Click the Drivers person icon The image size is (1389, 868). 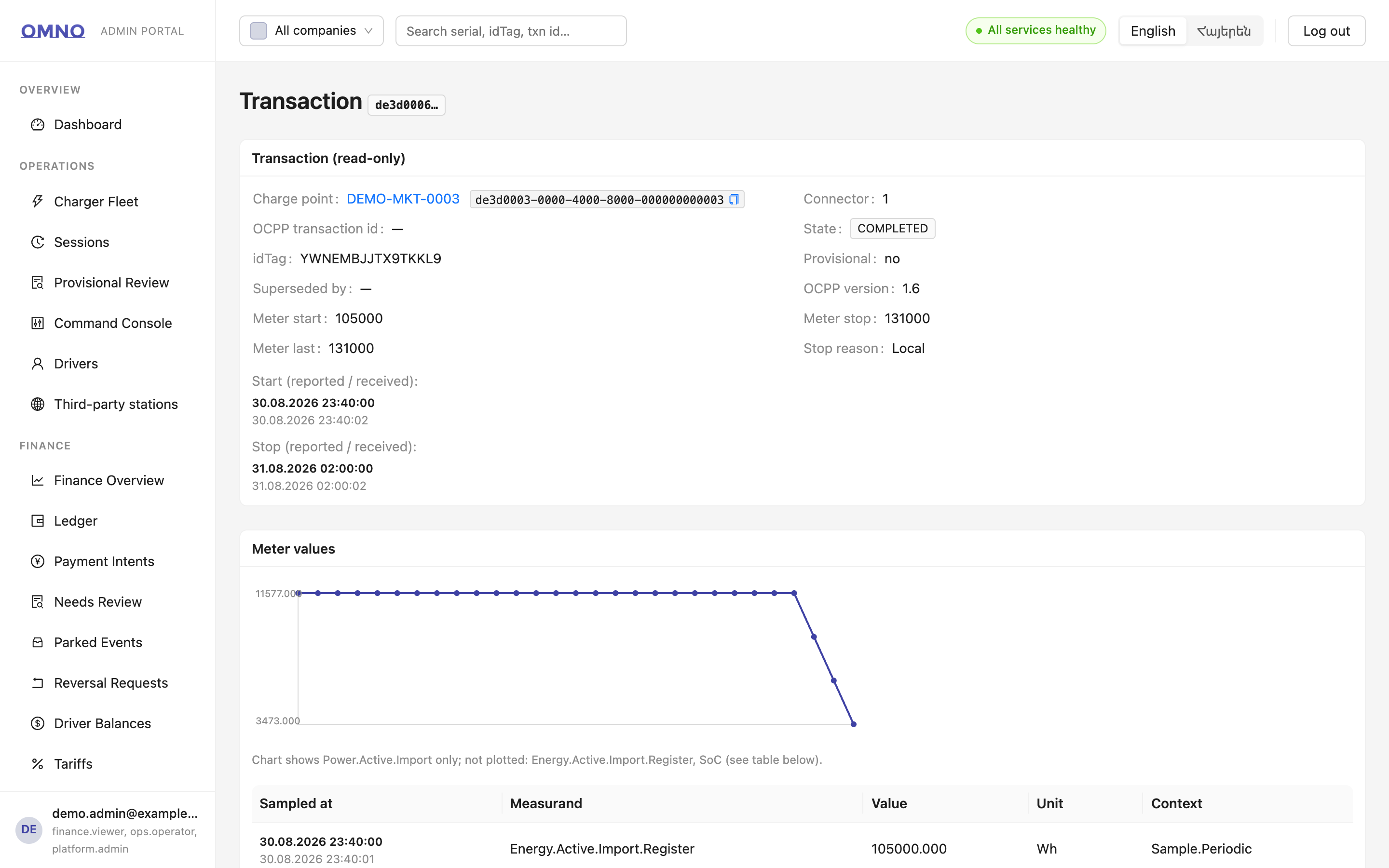[37, 364]
